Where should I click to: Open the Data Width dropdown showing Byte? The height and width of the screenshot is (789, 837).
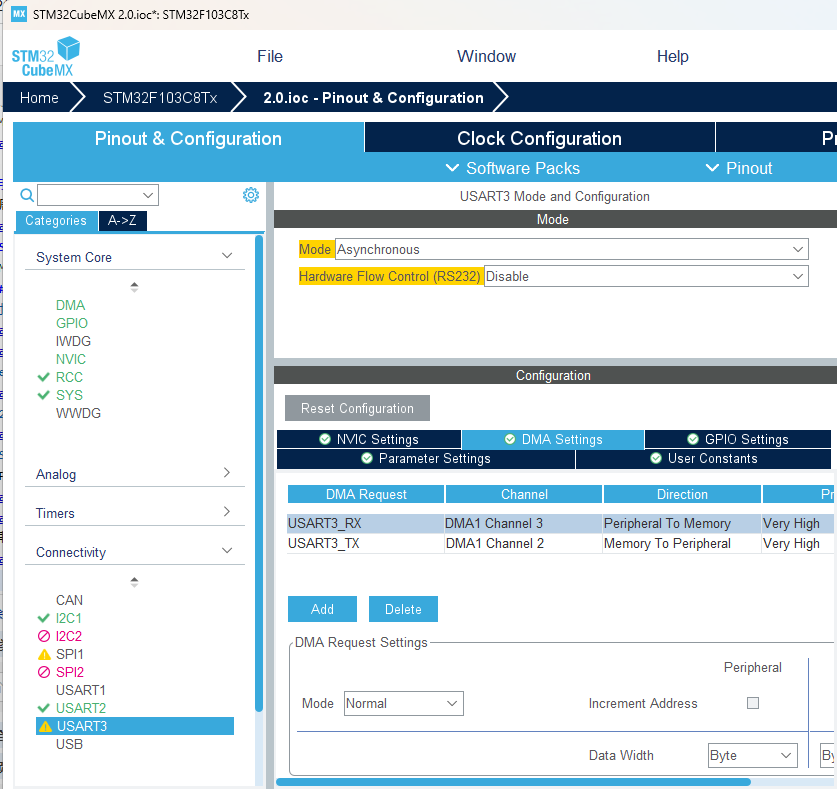(x=753, y=755)
